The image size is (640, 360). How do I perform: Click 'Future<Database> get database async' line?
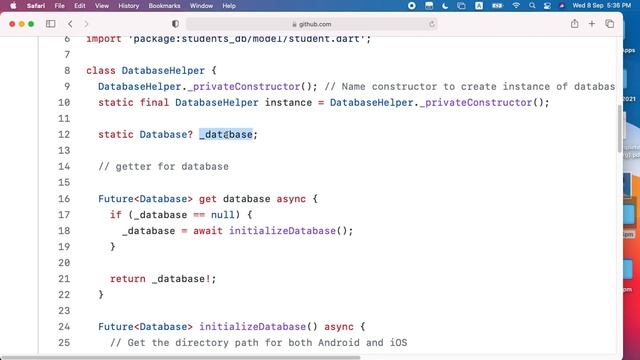[208, 199]
